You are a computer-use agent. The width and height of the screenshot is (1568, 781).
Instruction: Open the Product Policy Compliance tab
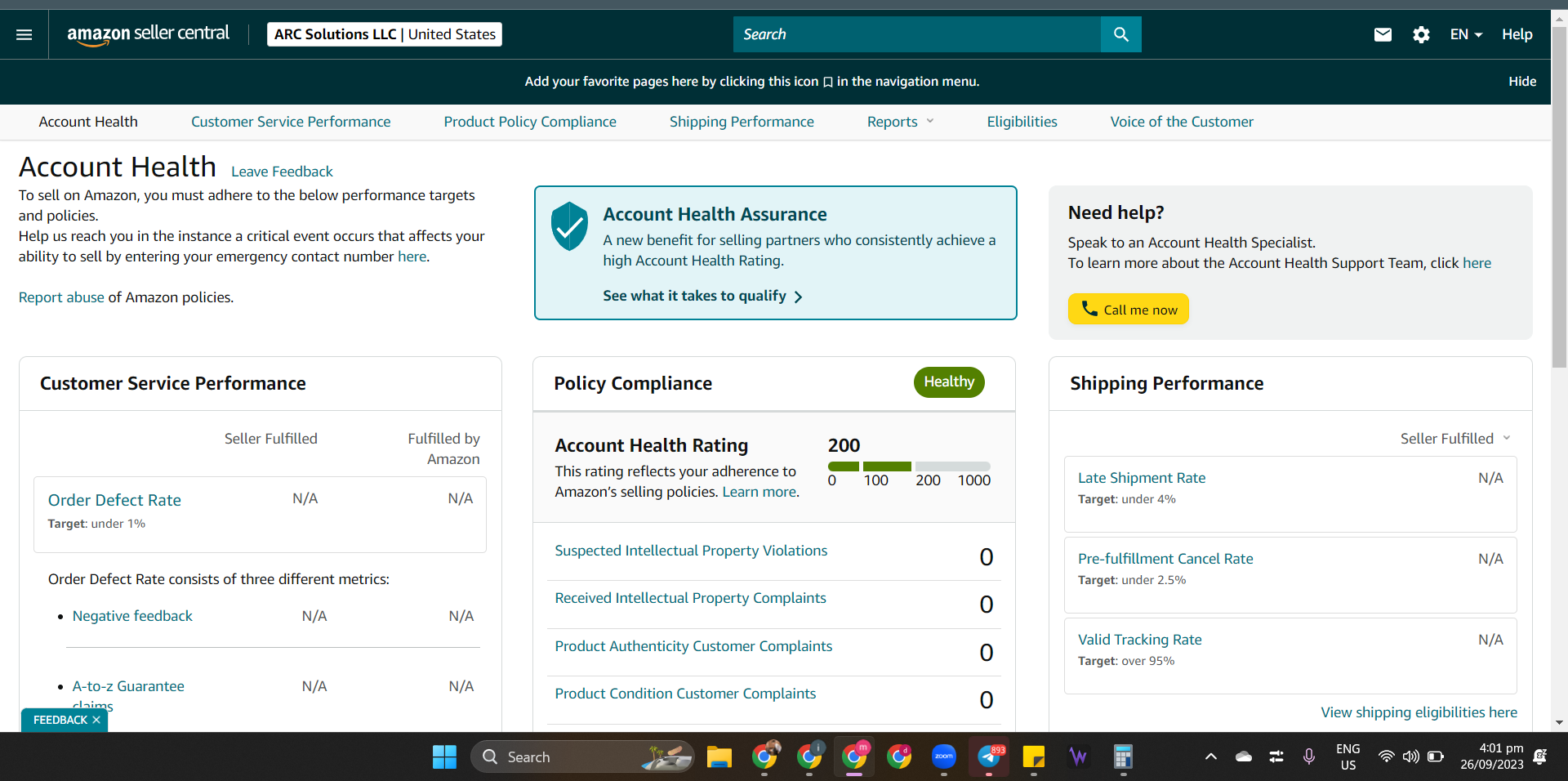pyautogui.click(x=530, y=122)
